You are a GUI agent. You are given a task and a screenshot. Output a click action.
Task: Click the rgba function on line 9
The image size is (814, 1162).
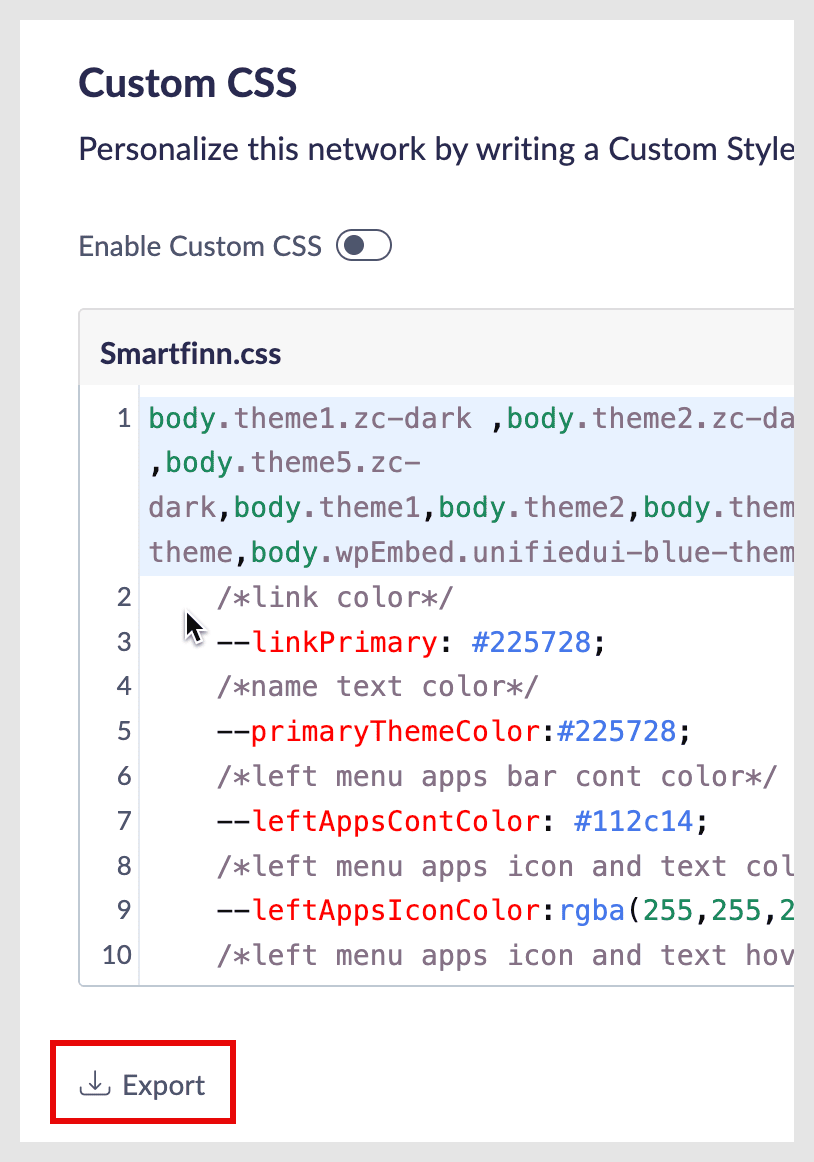coord(592,910)
